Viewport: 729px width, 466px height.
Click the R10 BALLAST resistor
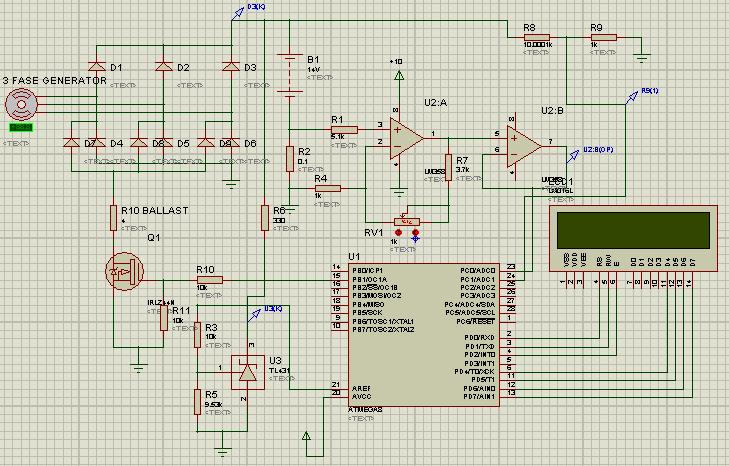(113, 218)
